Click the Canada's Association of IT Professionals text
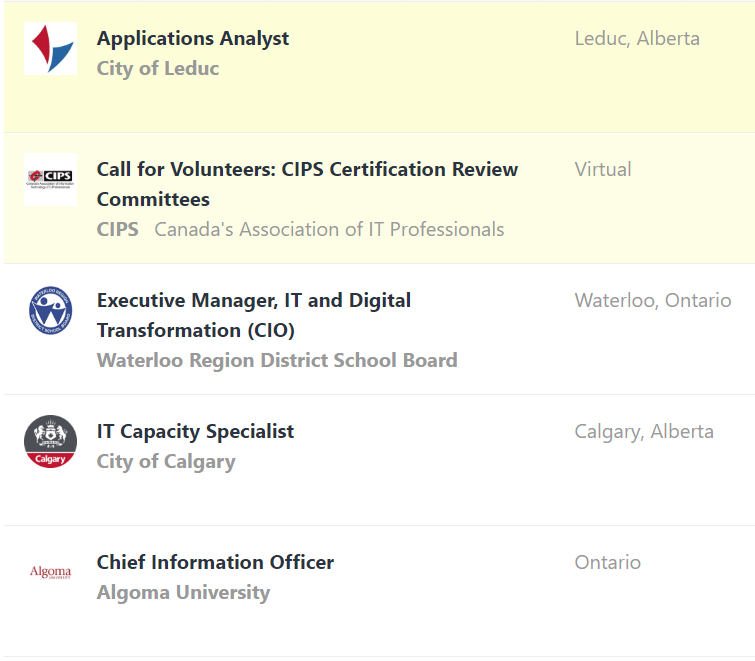This screenshot has height=661, width=755. 329,230
